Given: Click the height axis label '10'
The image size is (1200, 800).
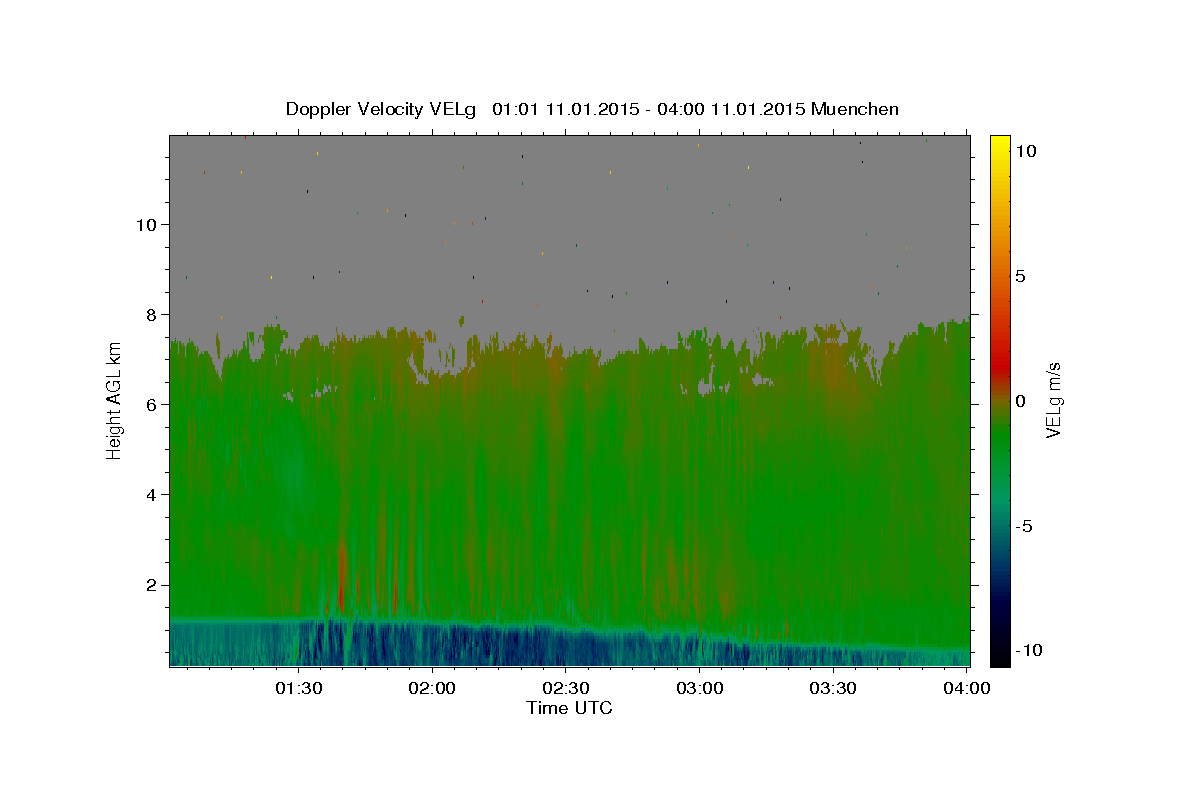Looking at the screenshot, I should (x=149, y=224).
